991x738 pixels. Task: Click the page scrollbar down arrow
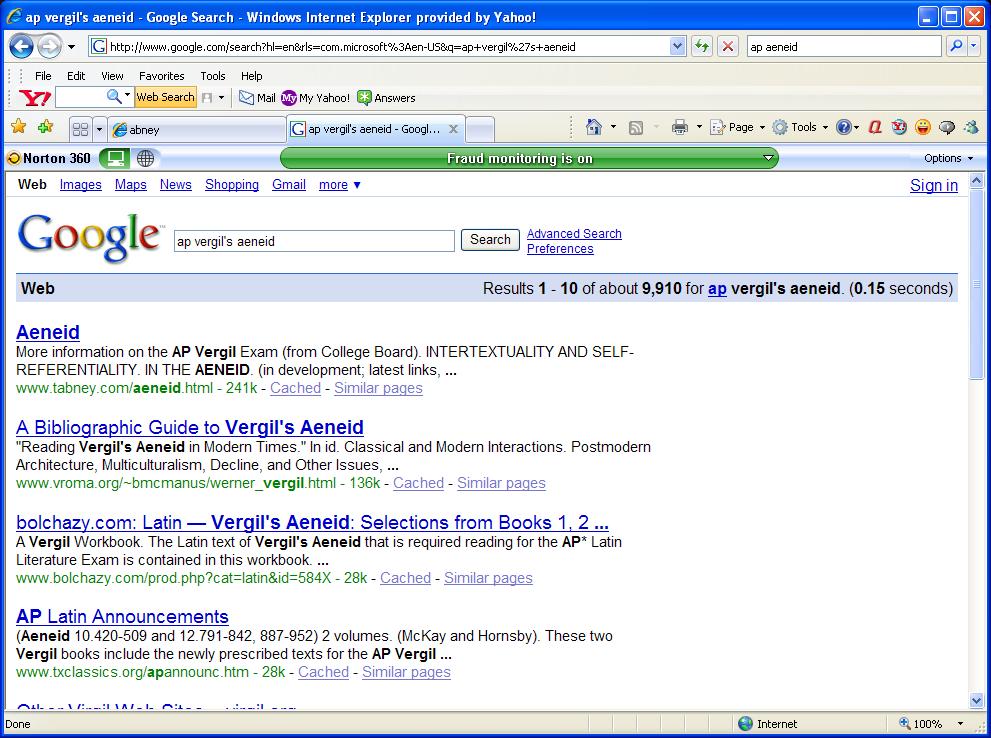[x=976, y=700]
